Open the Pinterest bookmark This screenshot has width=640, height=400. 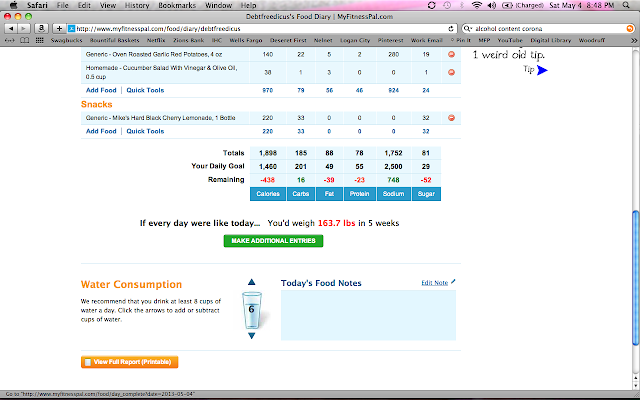pyautogui.click(x=390, y=40)
